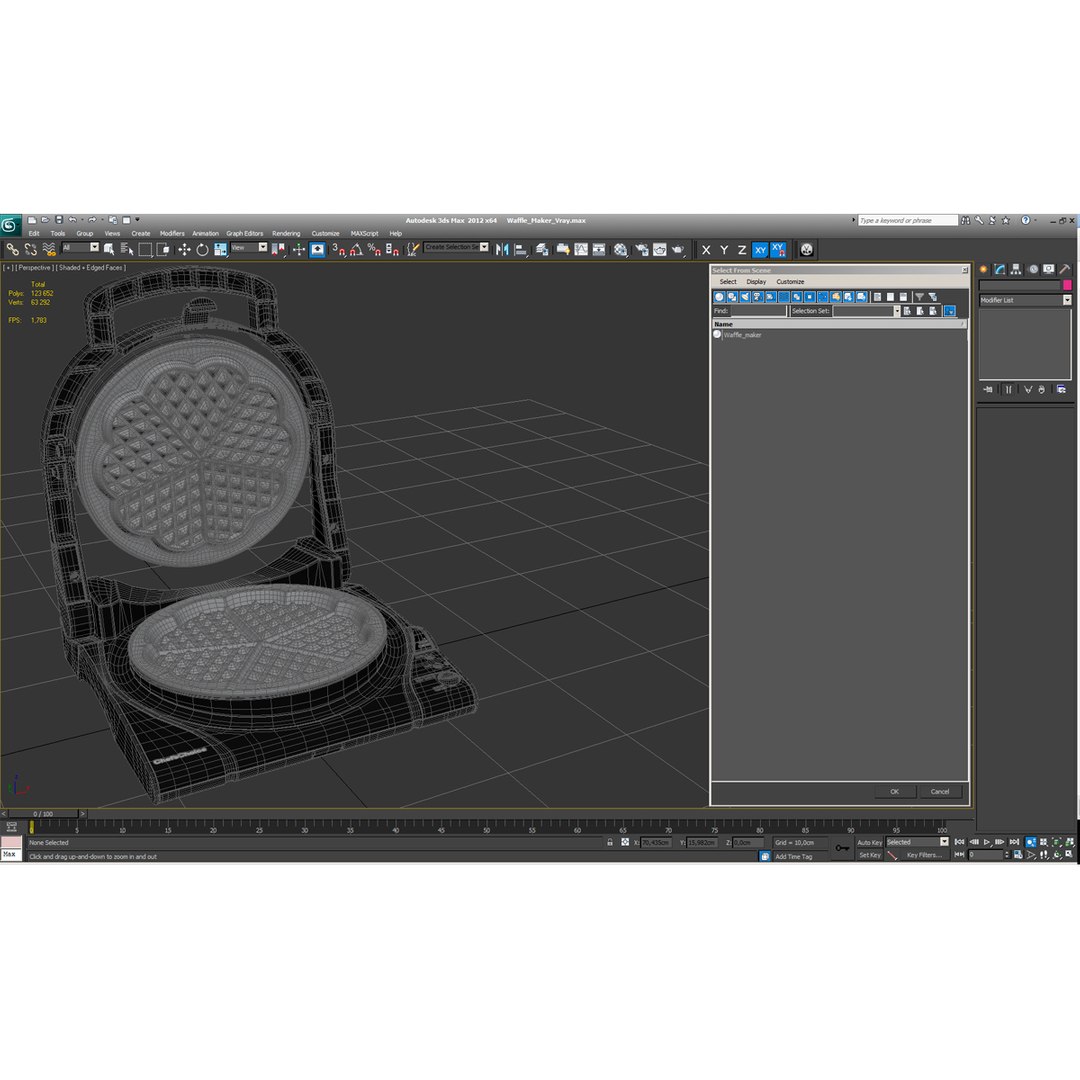Click Cancel in Select From Scene dialog
Screen dimensions: 1080x1080
click(x=940, y=791)
